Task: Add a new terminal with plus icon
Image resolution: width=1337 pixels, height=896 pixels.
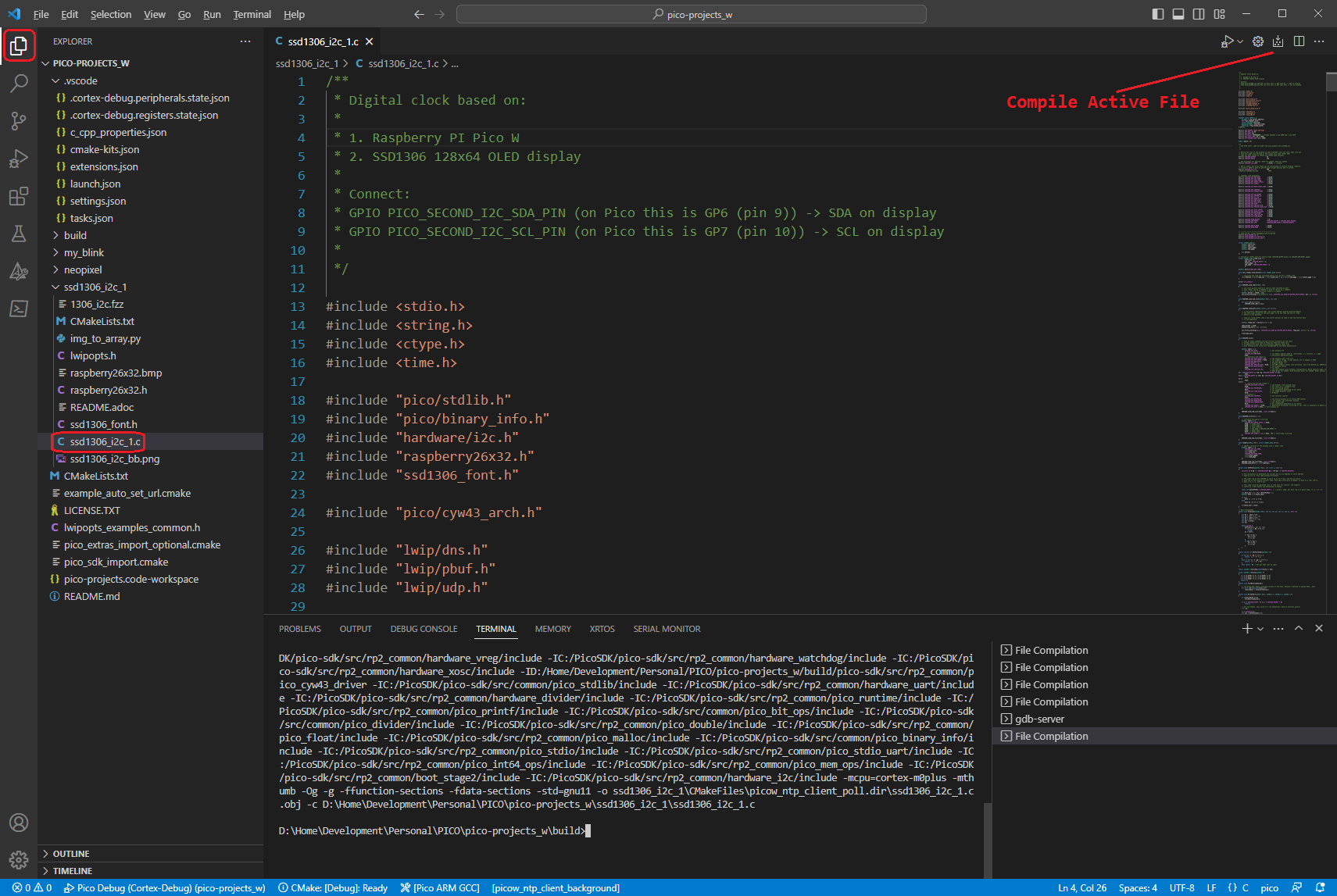Action: tap(1247, 628)
